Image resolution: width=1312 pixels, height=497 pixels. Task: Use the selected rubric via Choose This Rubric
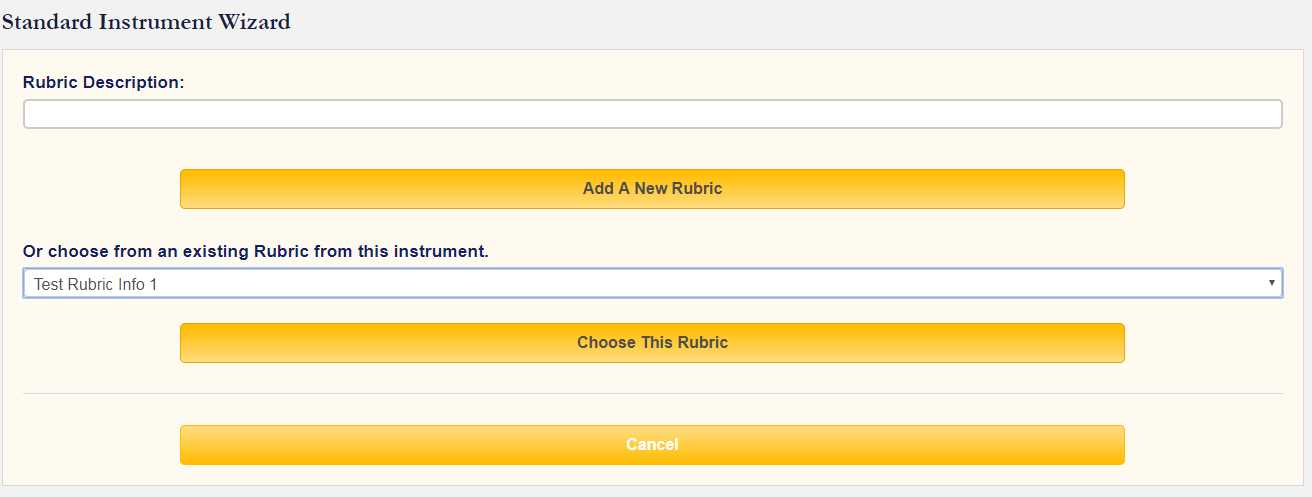[x=652, y=342]
